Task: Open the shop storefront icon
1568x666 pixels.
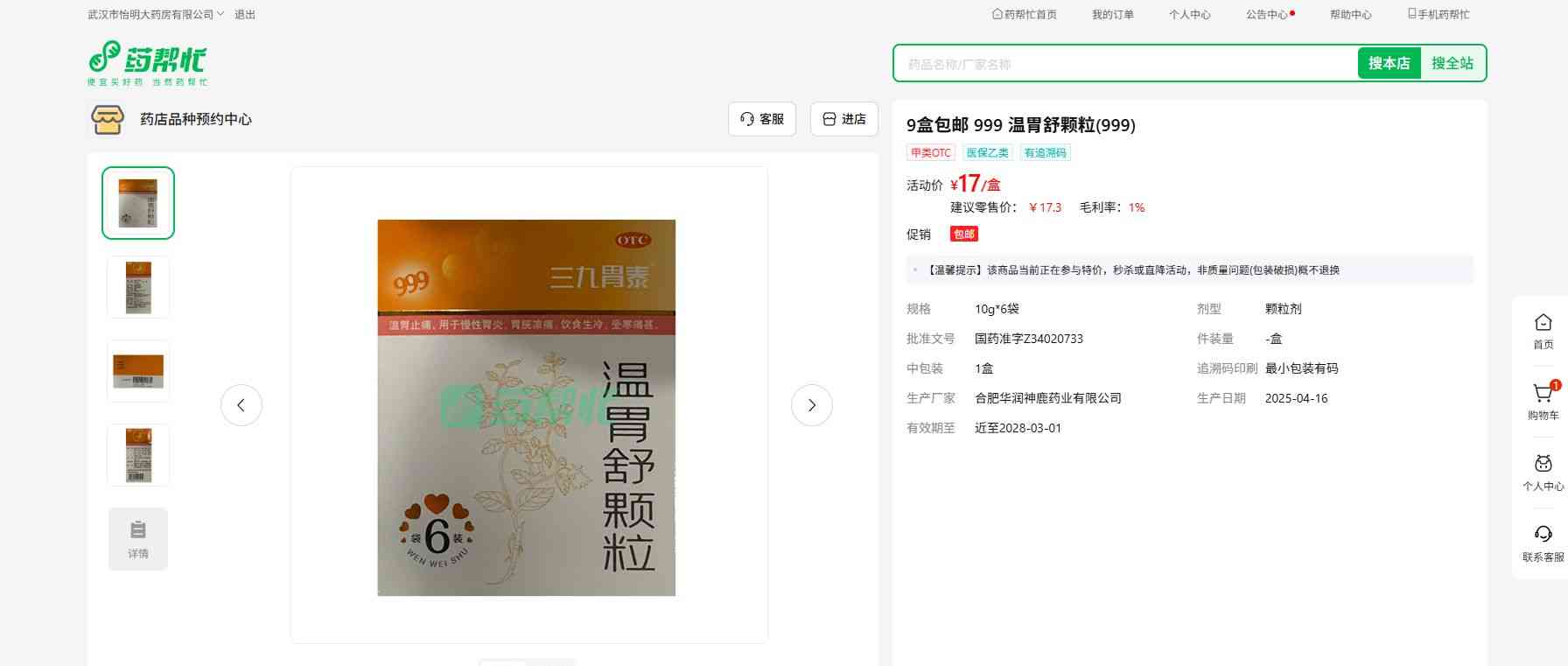Action: pos(108,119)
